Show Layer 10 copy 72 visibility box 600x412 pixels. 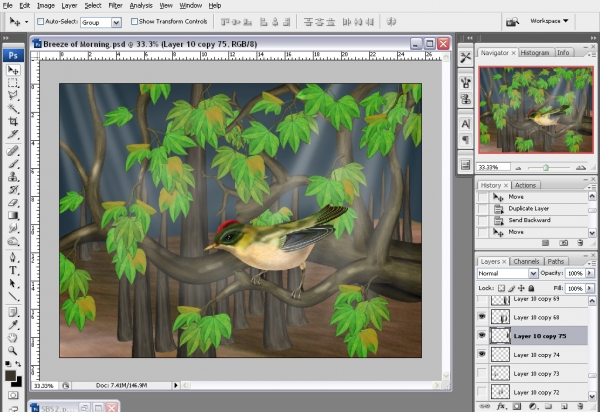point(482,392)
